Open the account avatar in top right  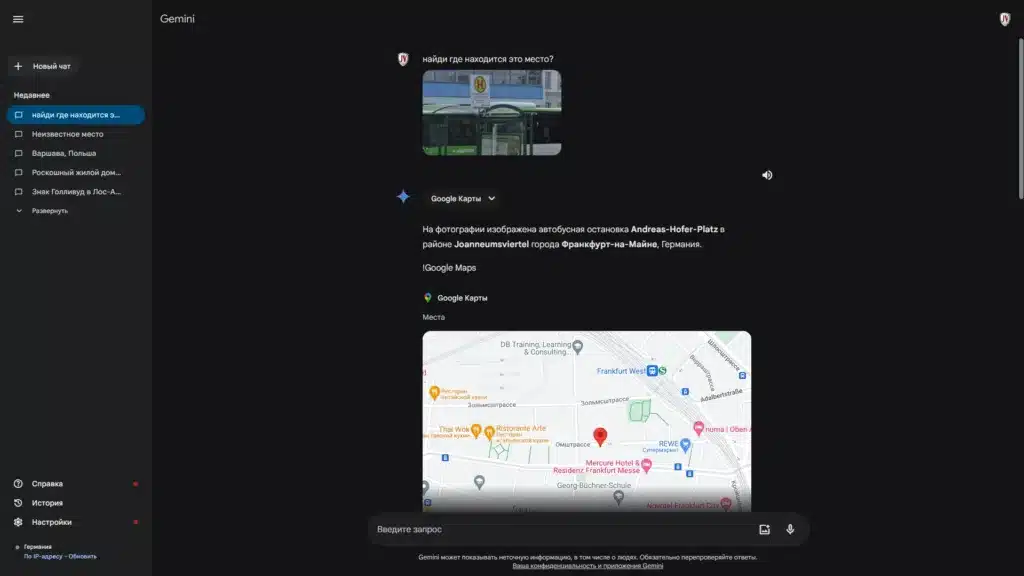pyautogui.click(x=1004, y=19)
